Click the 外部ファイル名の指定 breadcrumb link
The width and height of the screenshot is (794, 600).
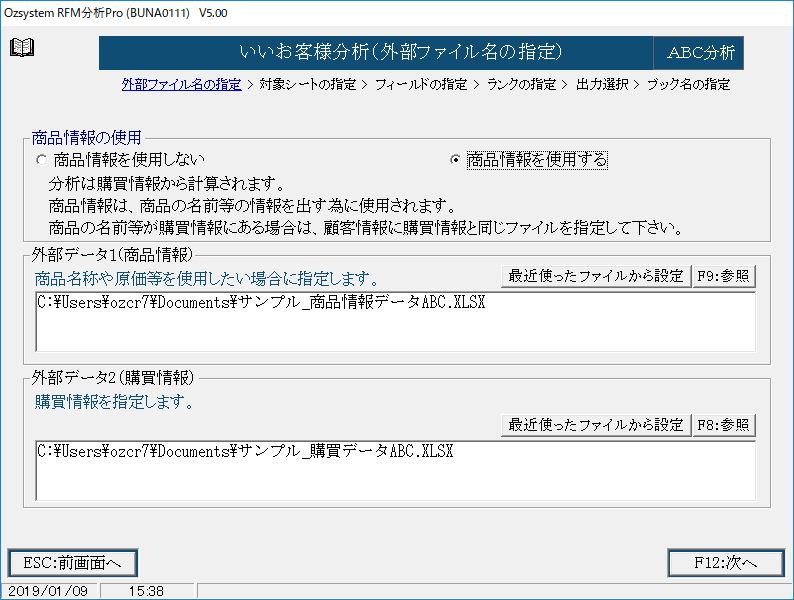[181, 84]
